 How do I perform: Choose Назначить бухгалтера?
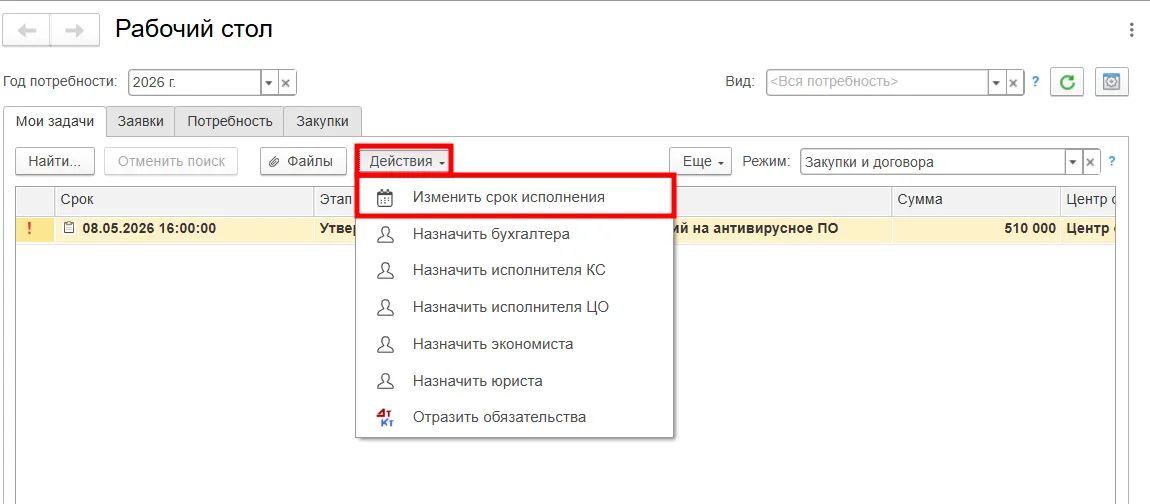tap(514, 234)
